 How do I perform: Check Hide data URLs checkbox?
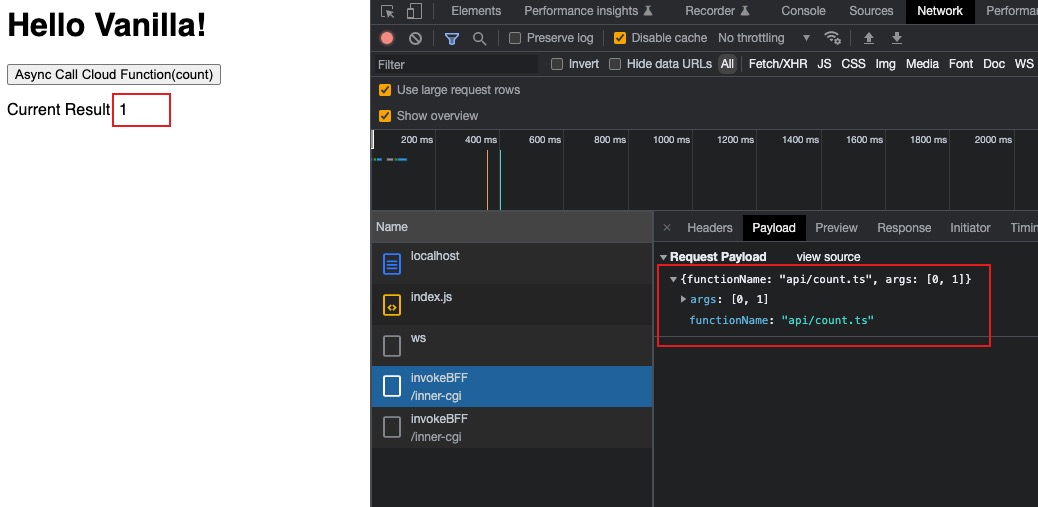tap(615, 64)
